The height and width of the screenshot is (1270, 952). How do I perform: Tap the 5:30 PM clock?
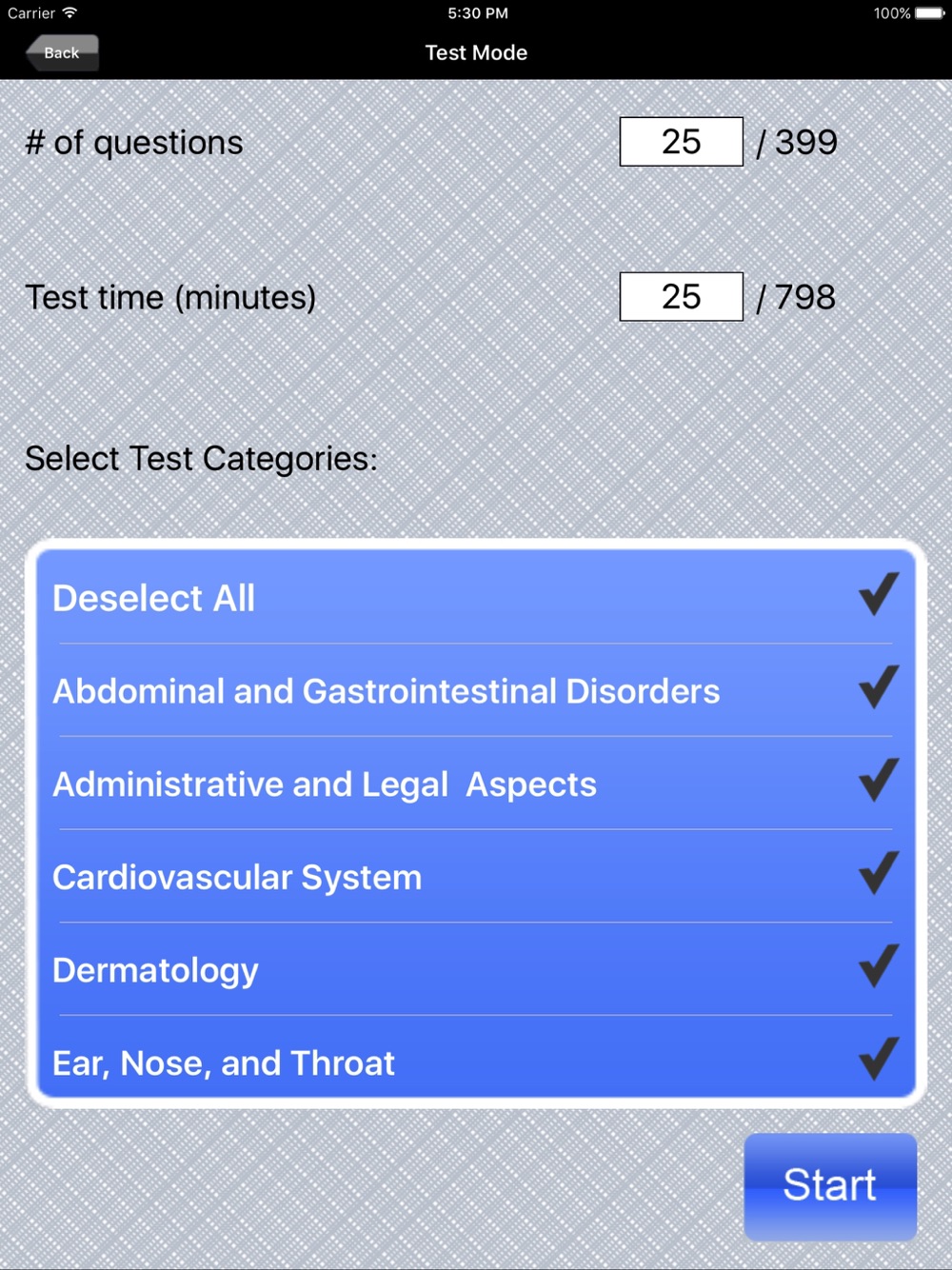tap(478, 13)
